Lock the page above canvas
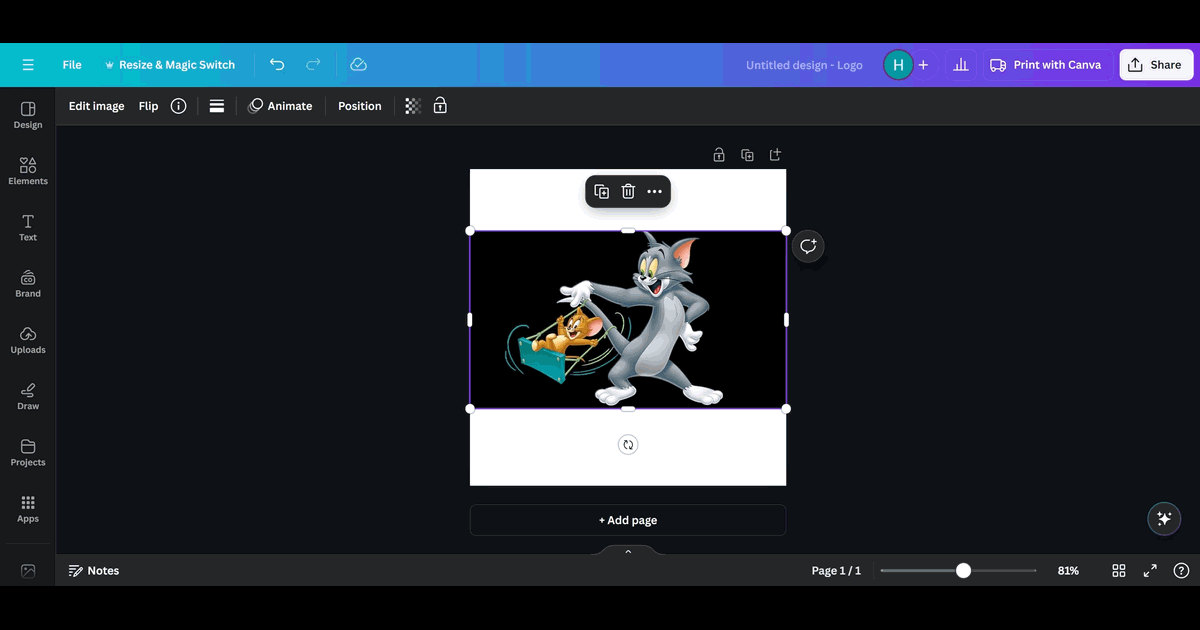The height and width of the screenshot is (630, 1200). click(x=719, y=155)
